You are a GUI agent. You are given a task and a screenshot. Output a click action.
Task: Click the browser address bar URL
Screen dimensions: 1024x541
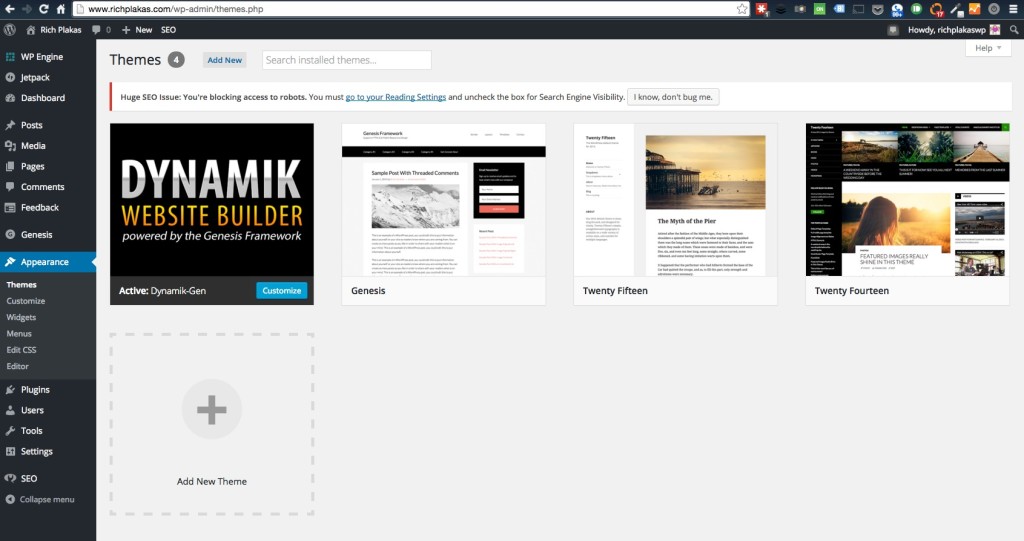click(175, 9)
